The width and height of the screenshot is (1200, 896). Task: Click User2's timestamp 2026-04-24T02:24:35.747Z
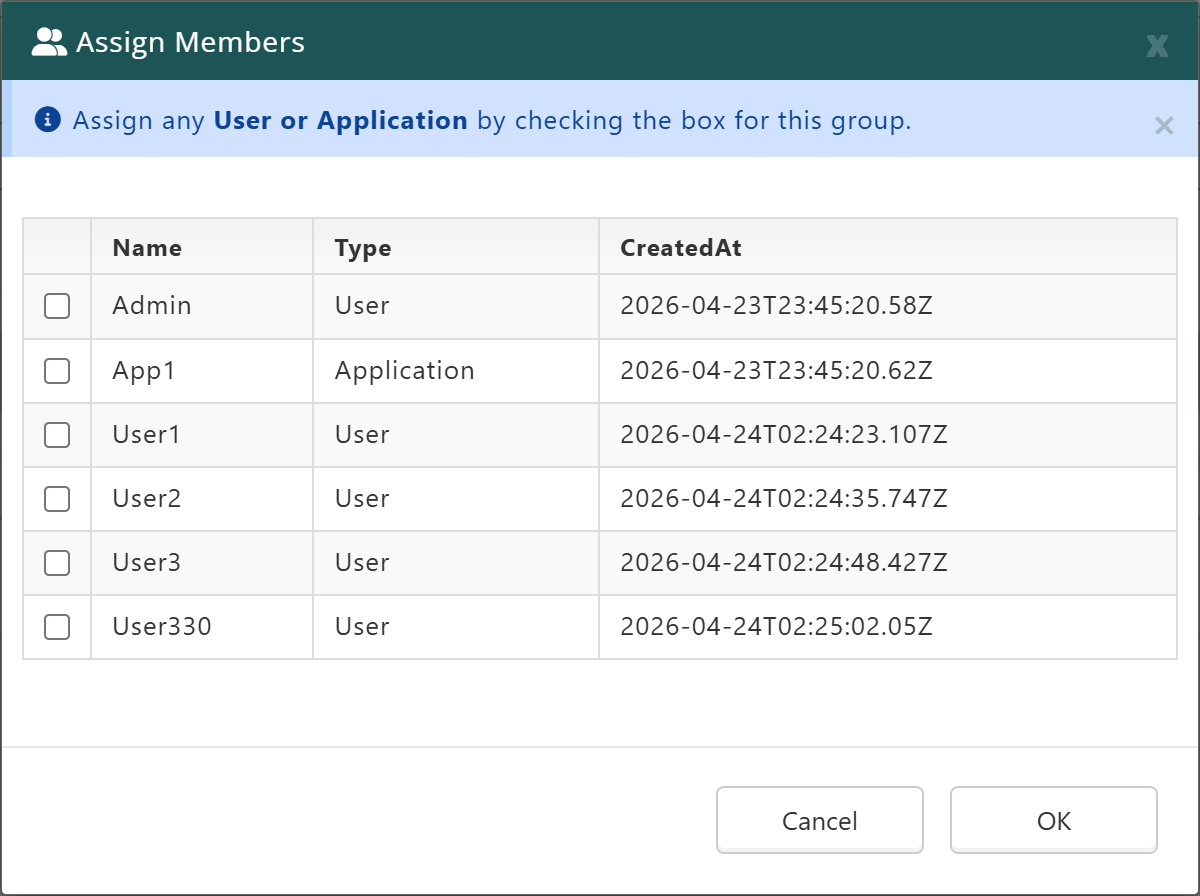[x=784, y=499]
